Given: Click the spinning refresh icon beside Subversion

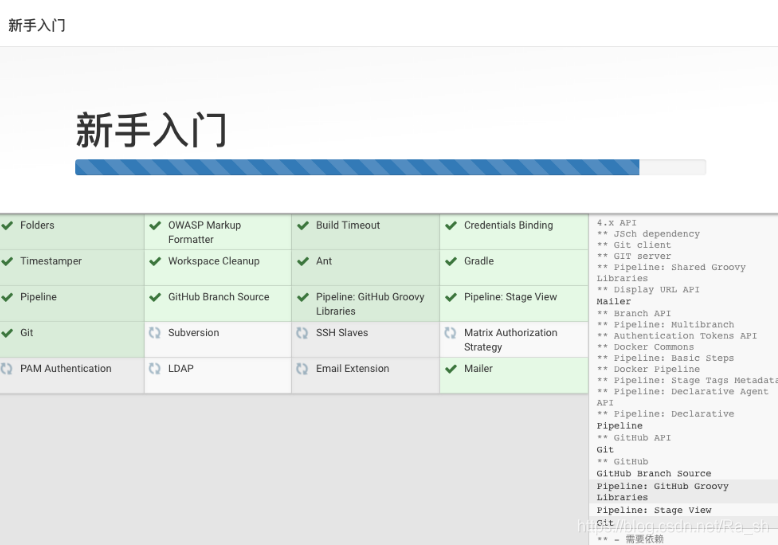Looking at the screenshot, I should [x=155, y=333].
